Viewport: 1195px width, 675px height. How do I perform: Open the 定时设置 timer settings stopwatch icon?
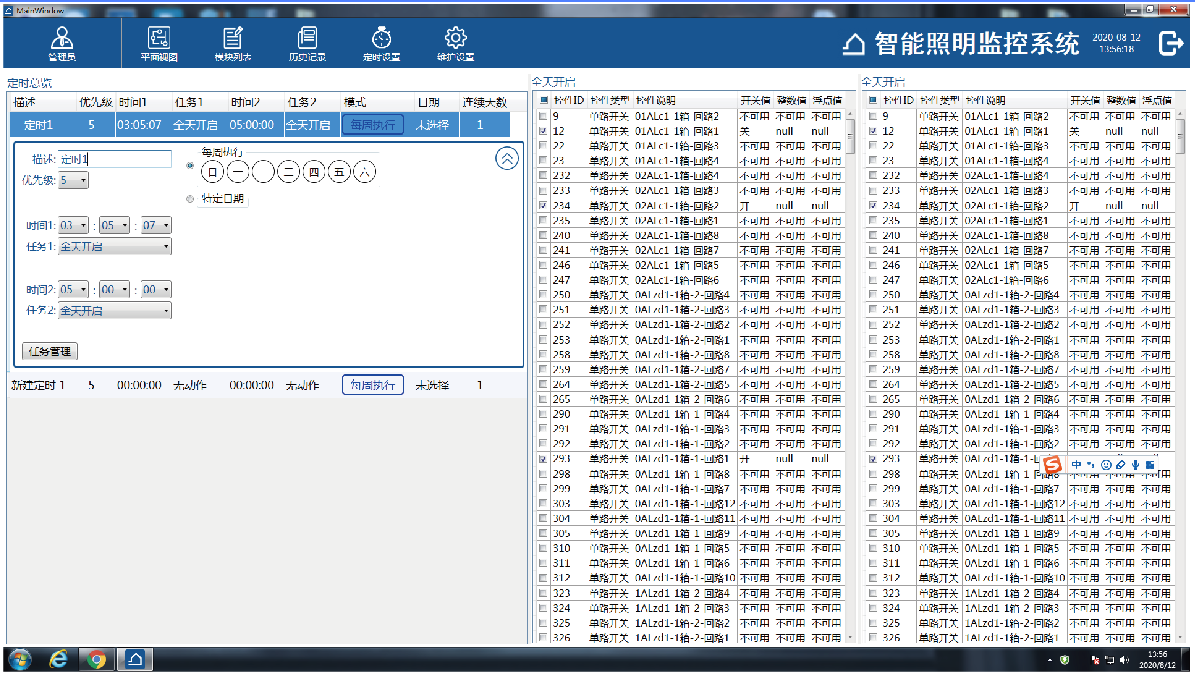381,43
